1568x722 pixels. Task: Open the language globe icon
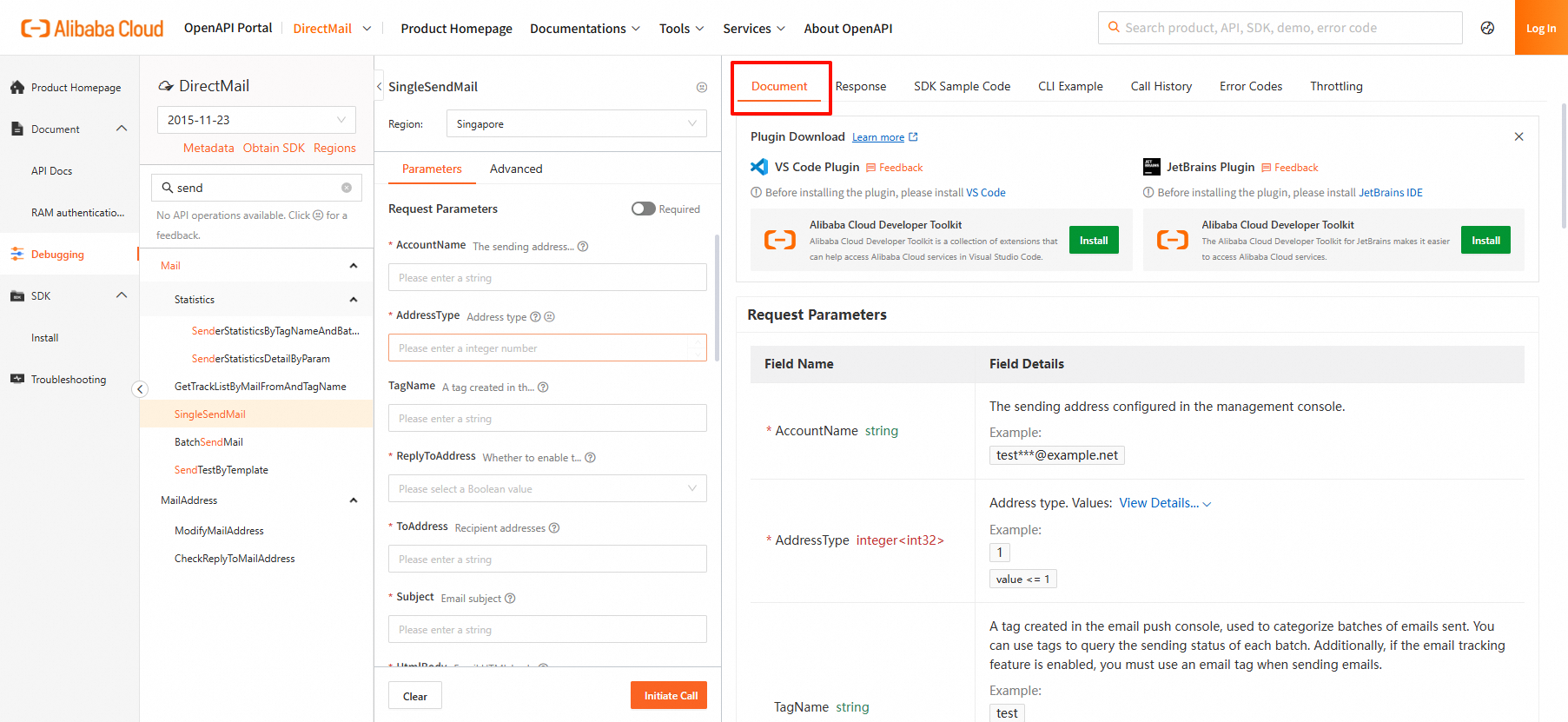[1487, 28]
